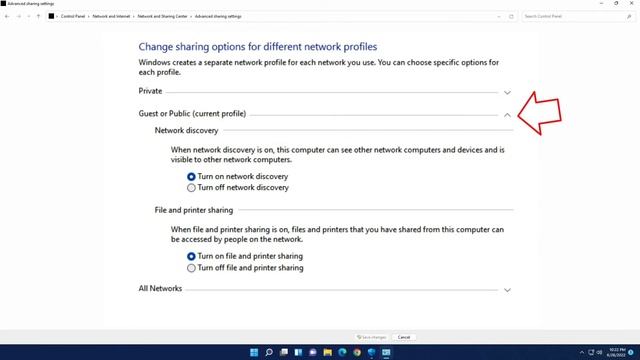Open Widgets from the taskbar
Screen dimensions: 640x360
(x=298, y=352)
